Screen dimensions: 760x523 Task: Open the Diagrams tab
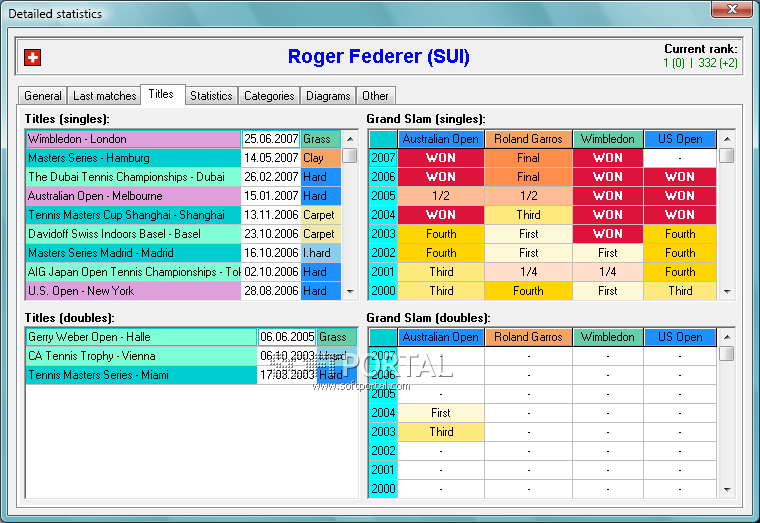(328, 95)
